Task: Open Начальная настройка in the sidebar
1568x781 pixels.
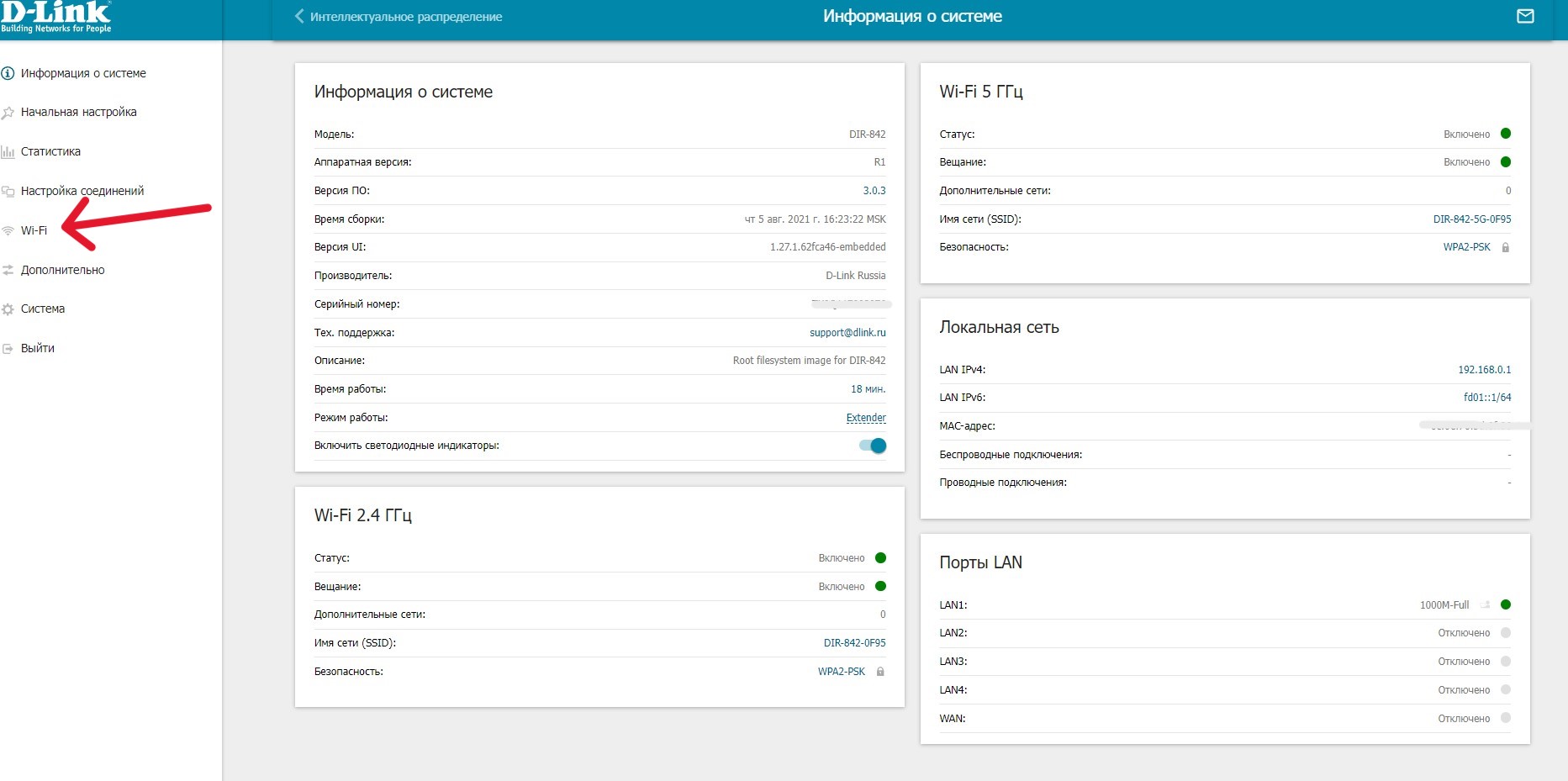Action: click(x=78, y=112)
